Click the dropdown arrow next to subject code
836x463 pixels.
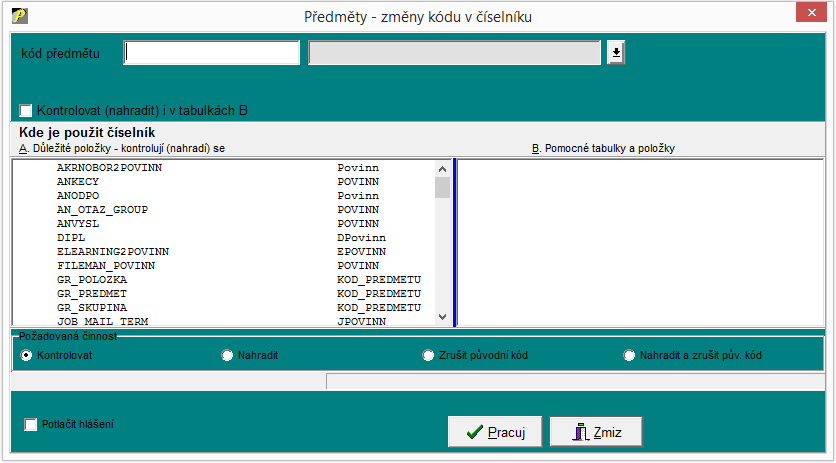615,53
